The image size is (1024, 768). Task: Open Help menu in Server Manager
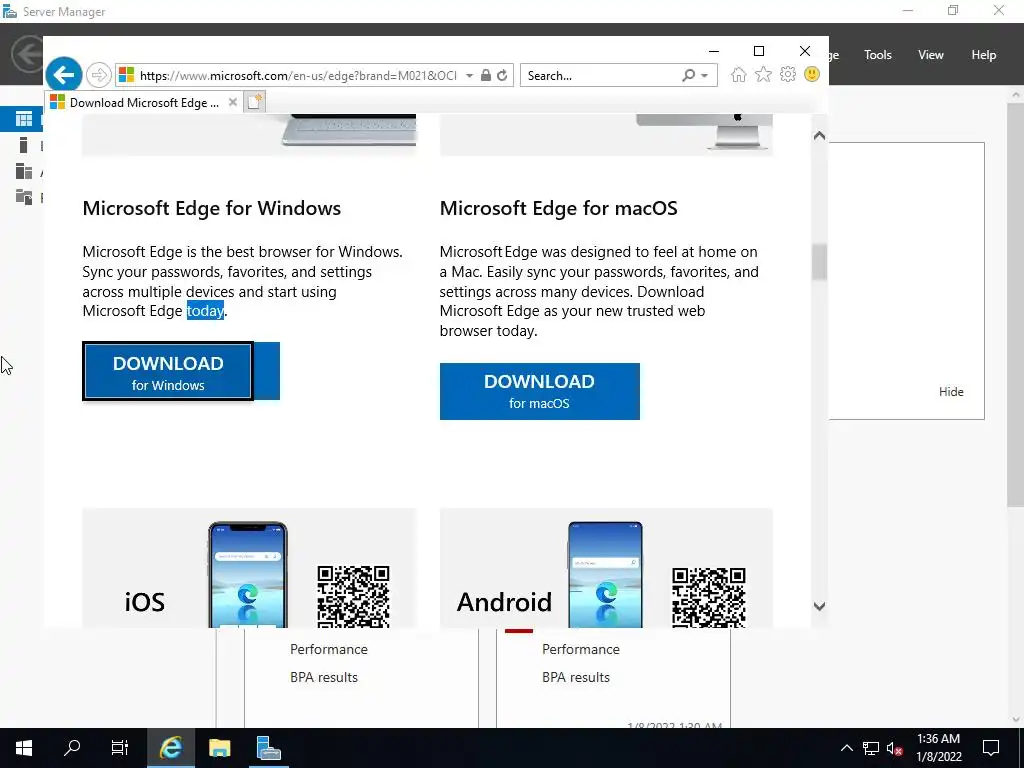984,55
